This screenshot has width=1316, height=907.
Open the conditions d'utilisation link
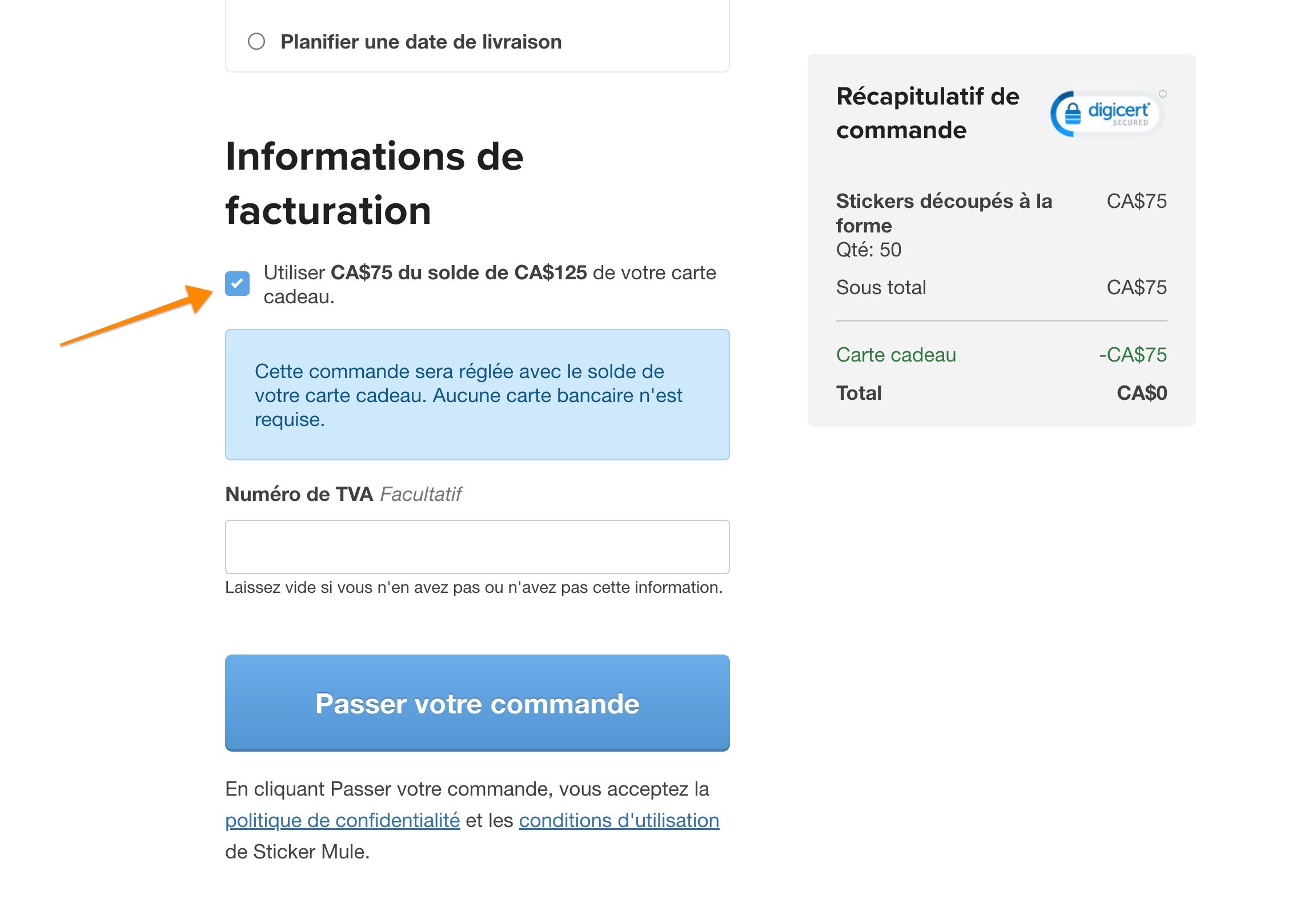(x=619, y=820)
